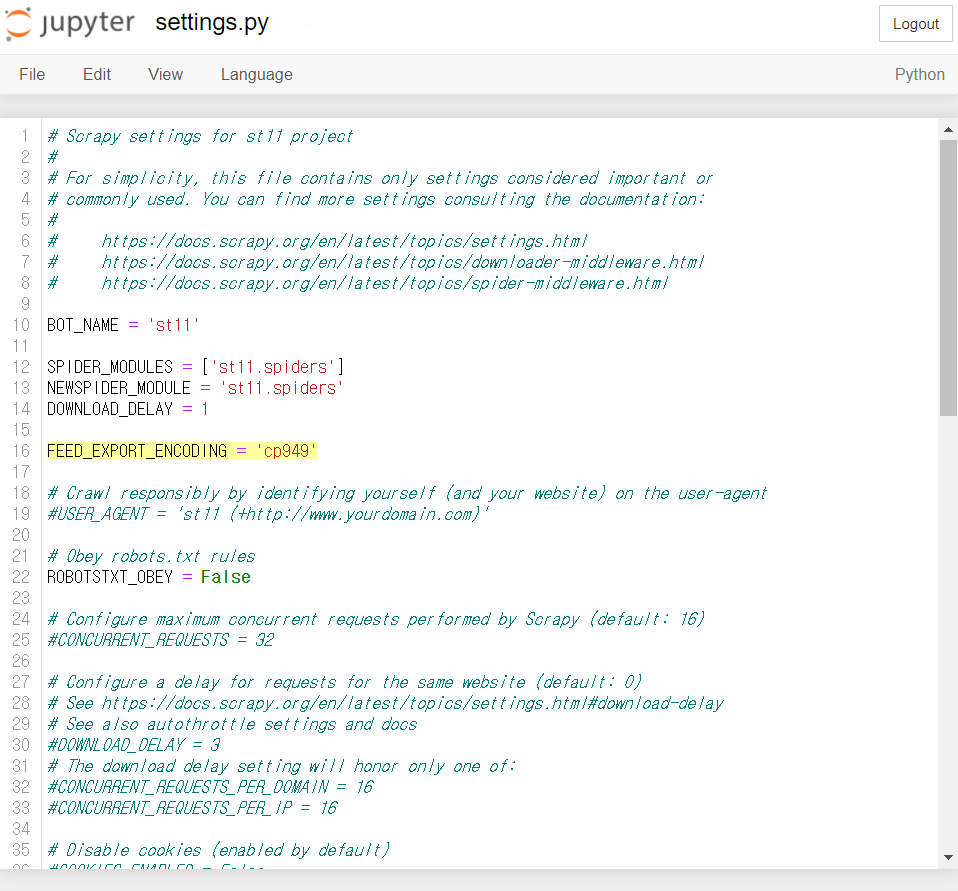Open the Language menu
Viewport: 958px width, 891px height.
tap(256, 74)
